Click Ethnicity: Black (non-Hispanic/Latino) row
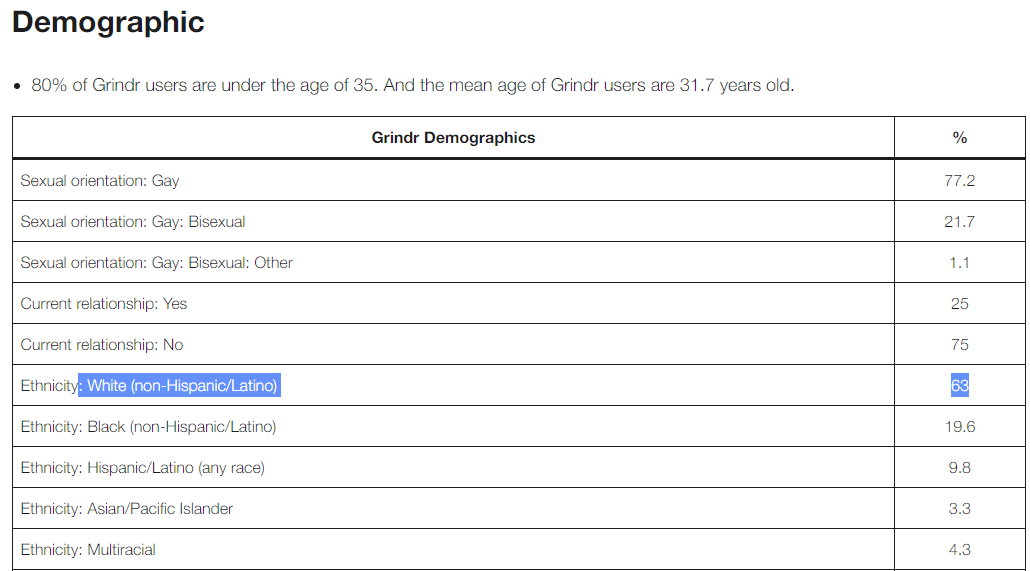 (x=148, y=427)
